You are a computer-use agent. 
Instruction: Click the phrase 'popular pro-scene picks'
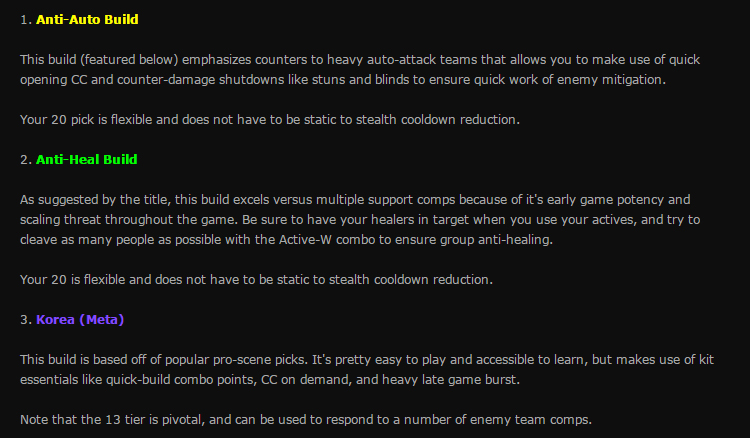[237, 360]
